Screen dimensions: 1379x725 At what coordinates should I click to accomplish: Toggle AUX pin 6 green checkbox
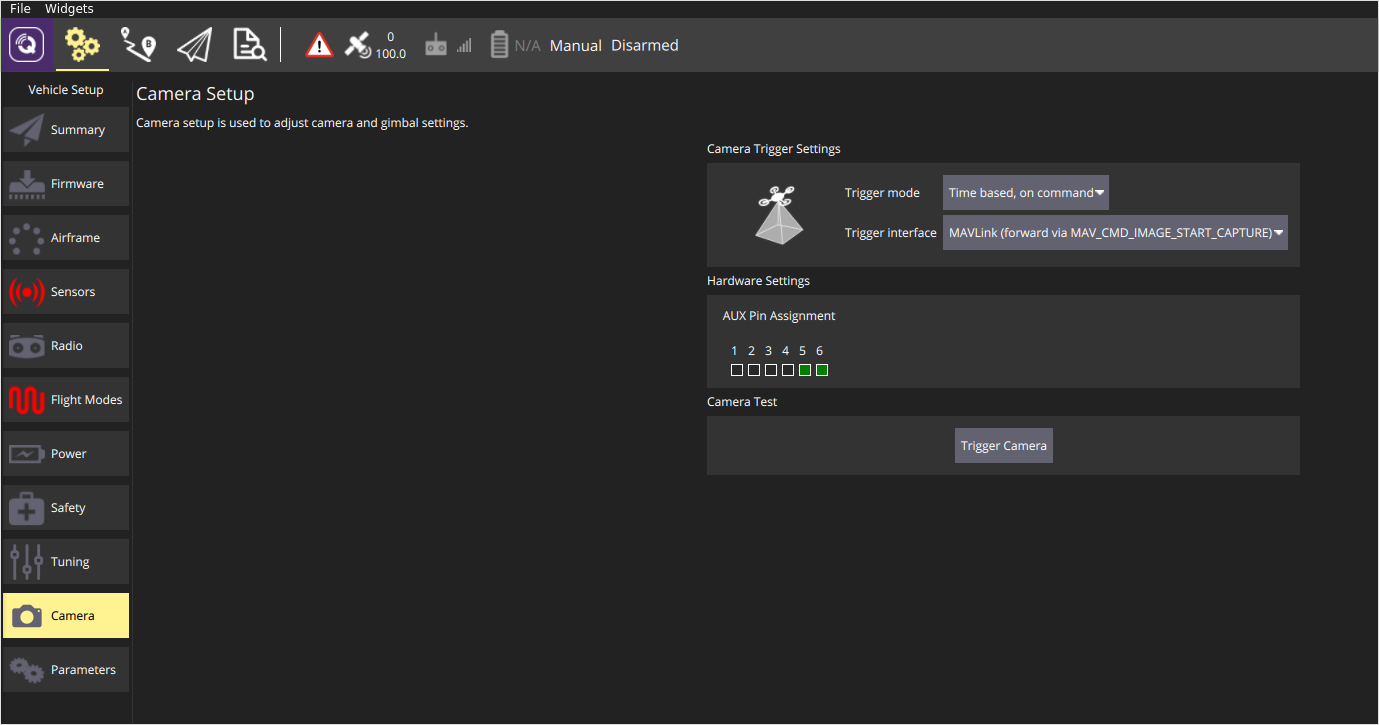[x=822, y=370]
